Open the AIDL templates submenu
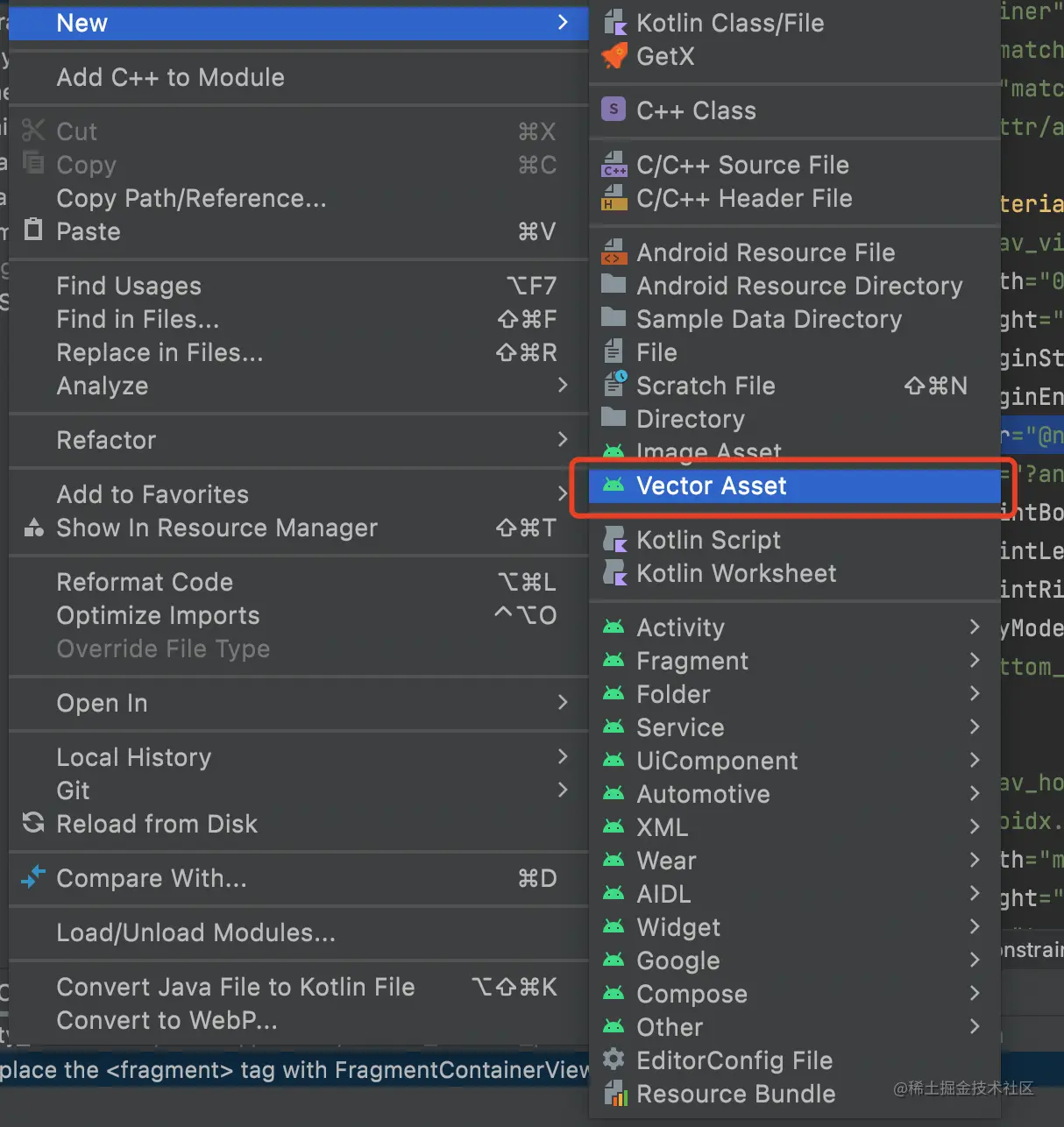This screenshot has width=1064, height=1127. pyautogui.click(x=795, y=894)
